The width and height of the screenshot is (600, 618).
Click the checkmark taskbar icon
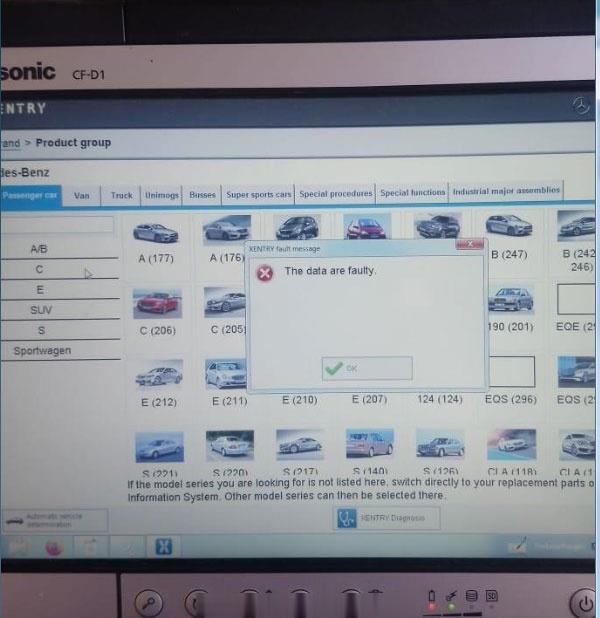pos(127,547)
